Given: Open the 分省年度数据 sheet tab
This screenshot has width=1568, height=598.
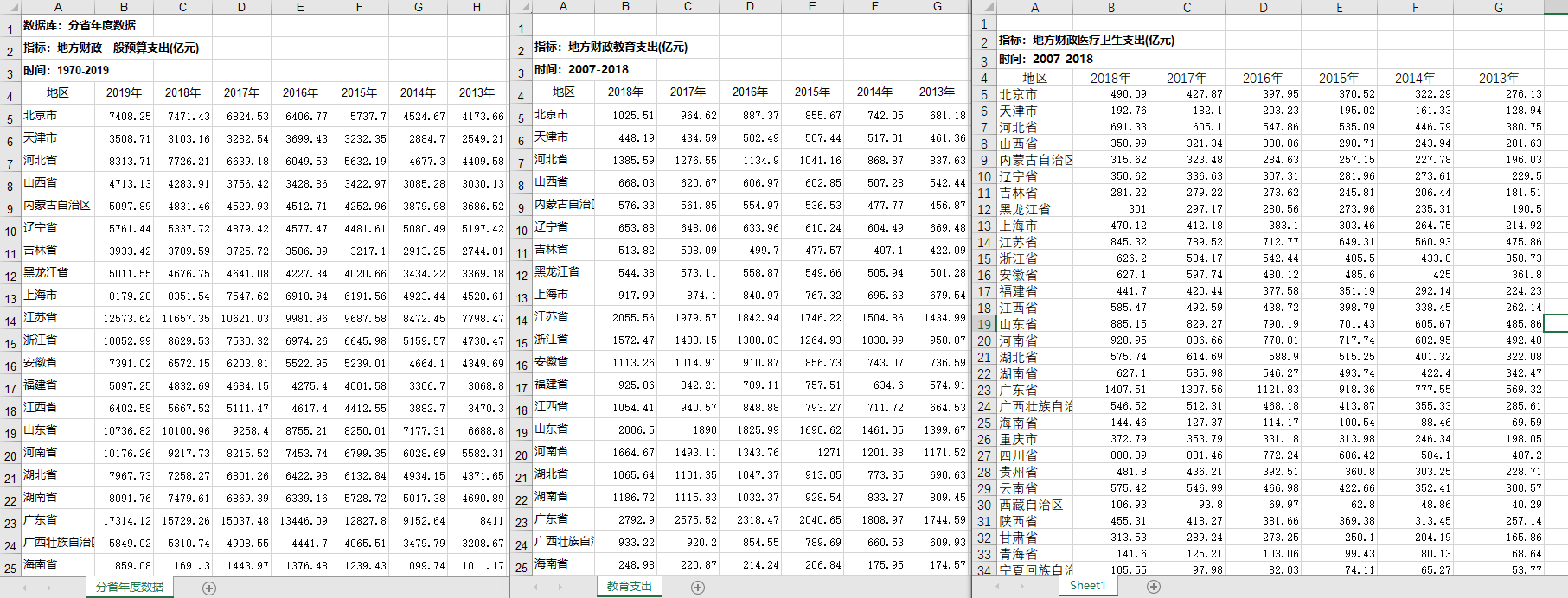Looking at the screenshot, I should pyautogui.click(x=130, y=587).
